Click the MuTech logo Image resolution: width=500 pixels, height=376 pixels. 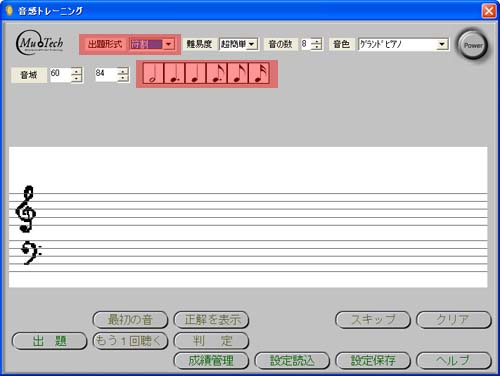(39, 43)
